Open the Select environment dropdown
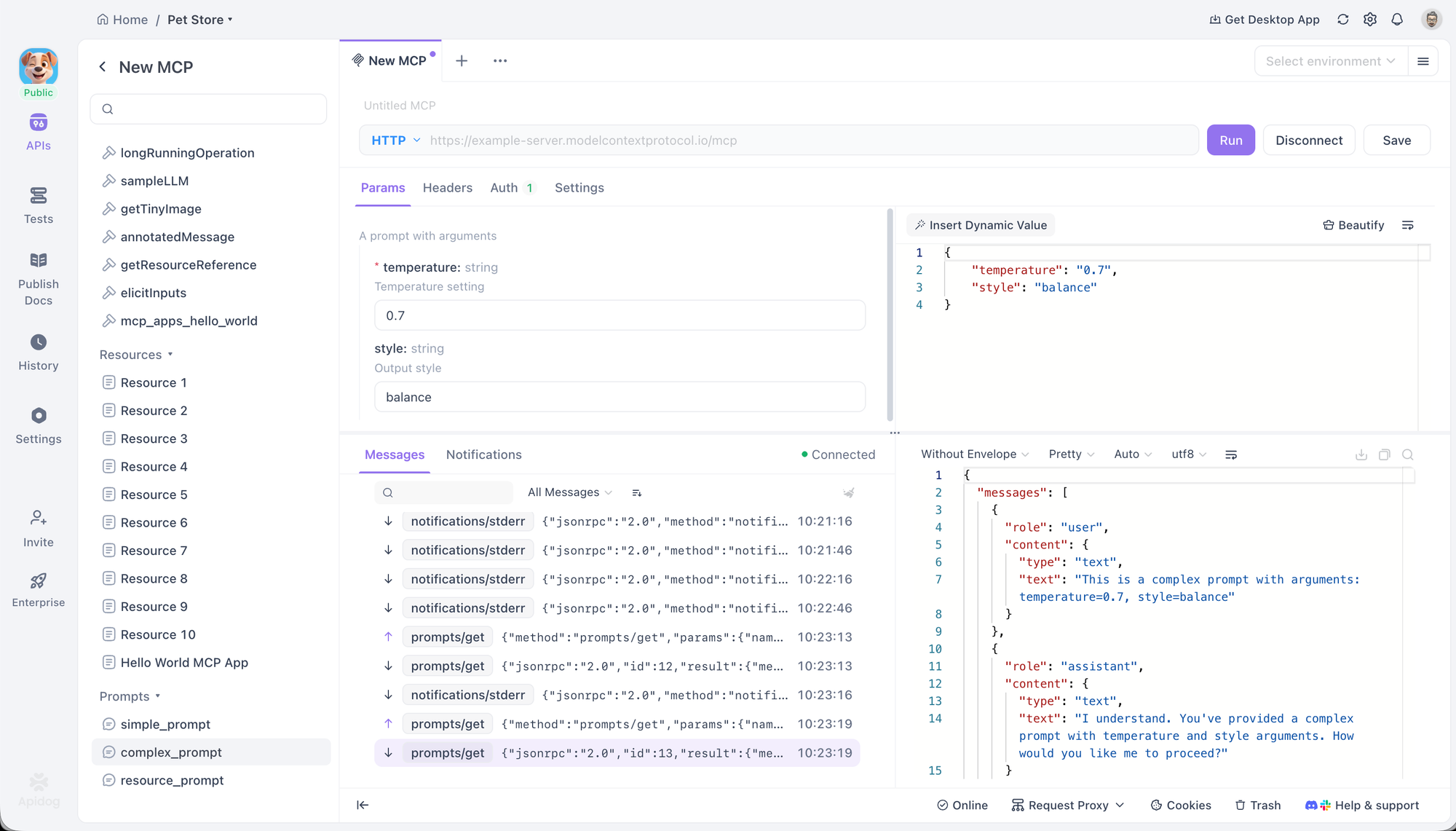The width and height of the screenshot is (1456, 831). (1329, 61)
